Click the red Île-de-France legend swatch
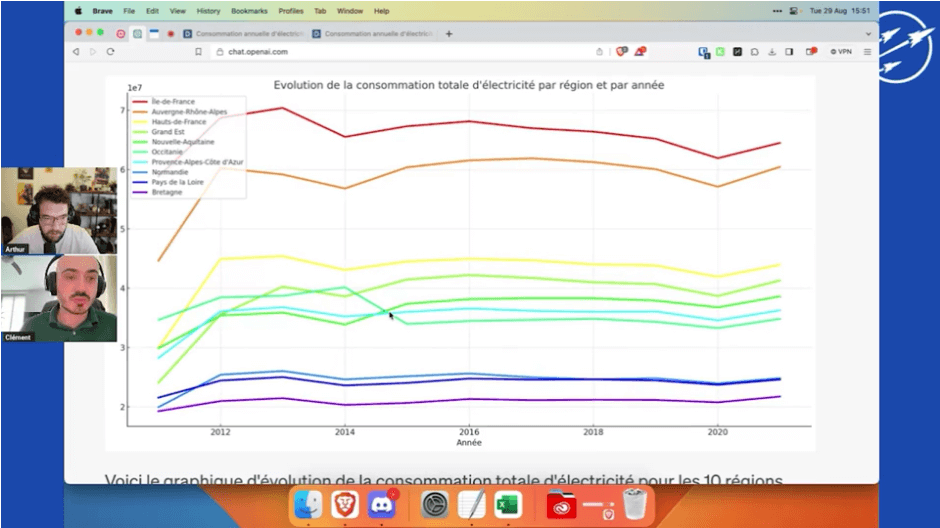This screenshot has width=940, height=528. [140, 102]
